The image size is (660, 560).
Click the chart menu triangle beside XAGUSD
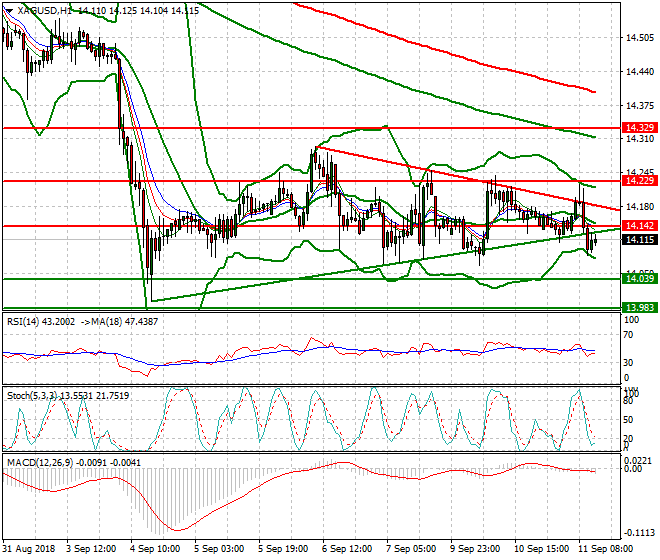point(9,11)
